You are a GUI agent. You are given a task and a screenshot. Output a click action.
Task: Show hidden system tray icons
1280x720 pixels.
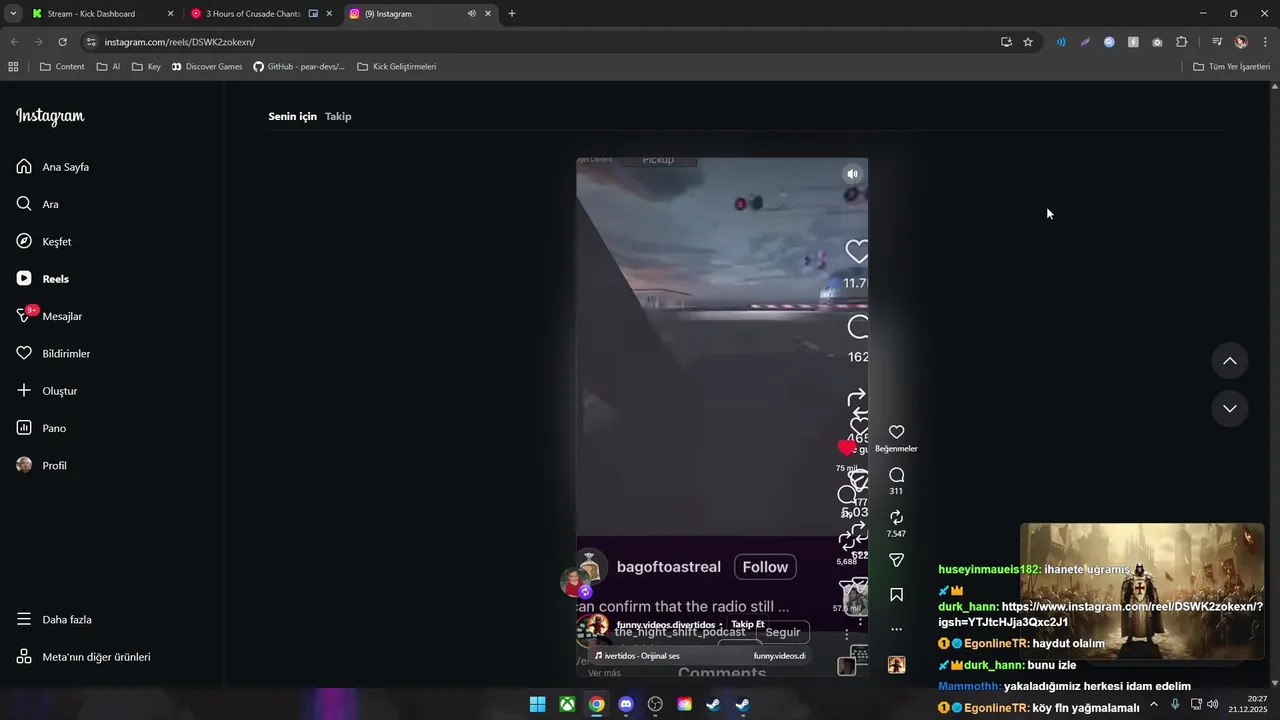click(1153, 704)
